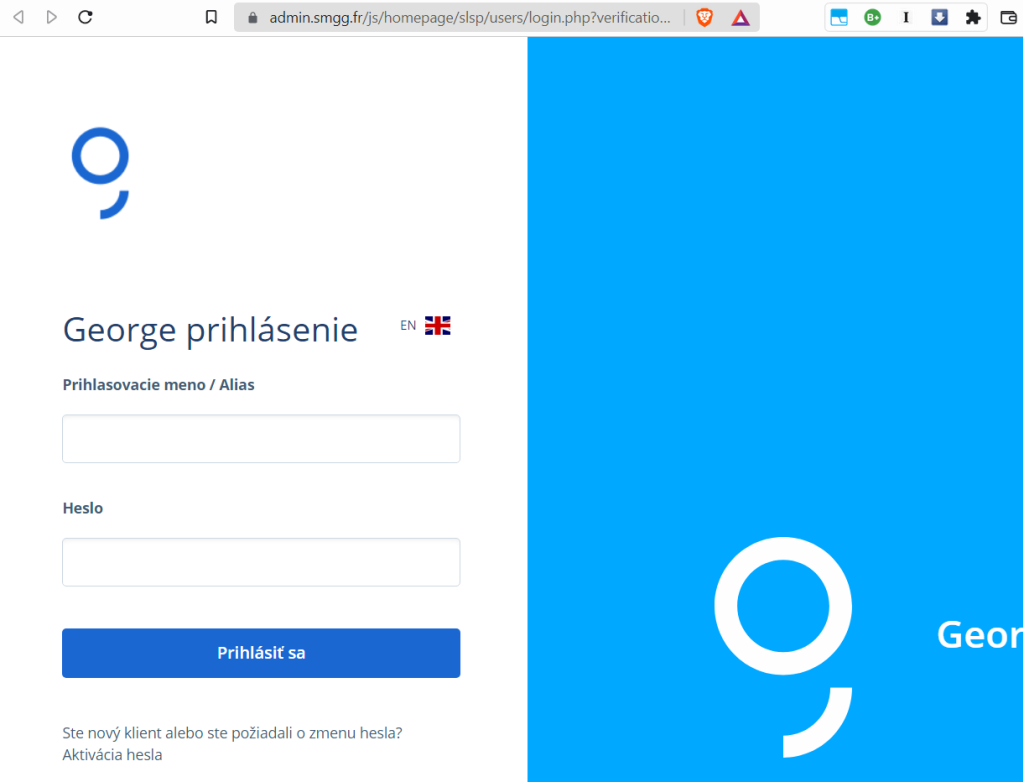
Task: Focus the Prihlasovacie meno / Alias field
Action: coord(261,438)
